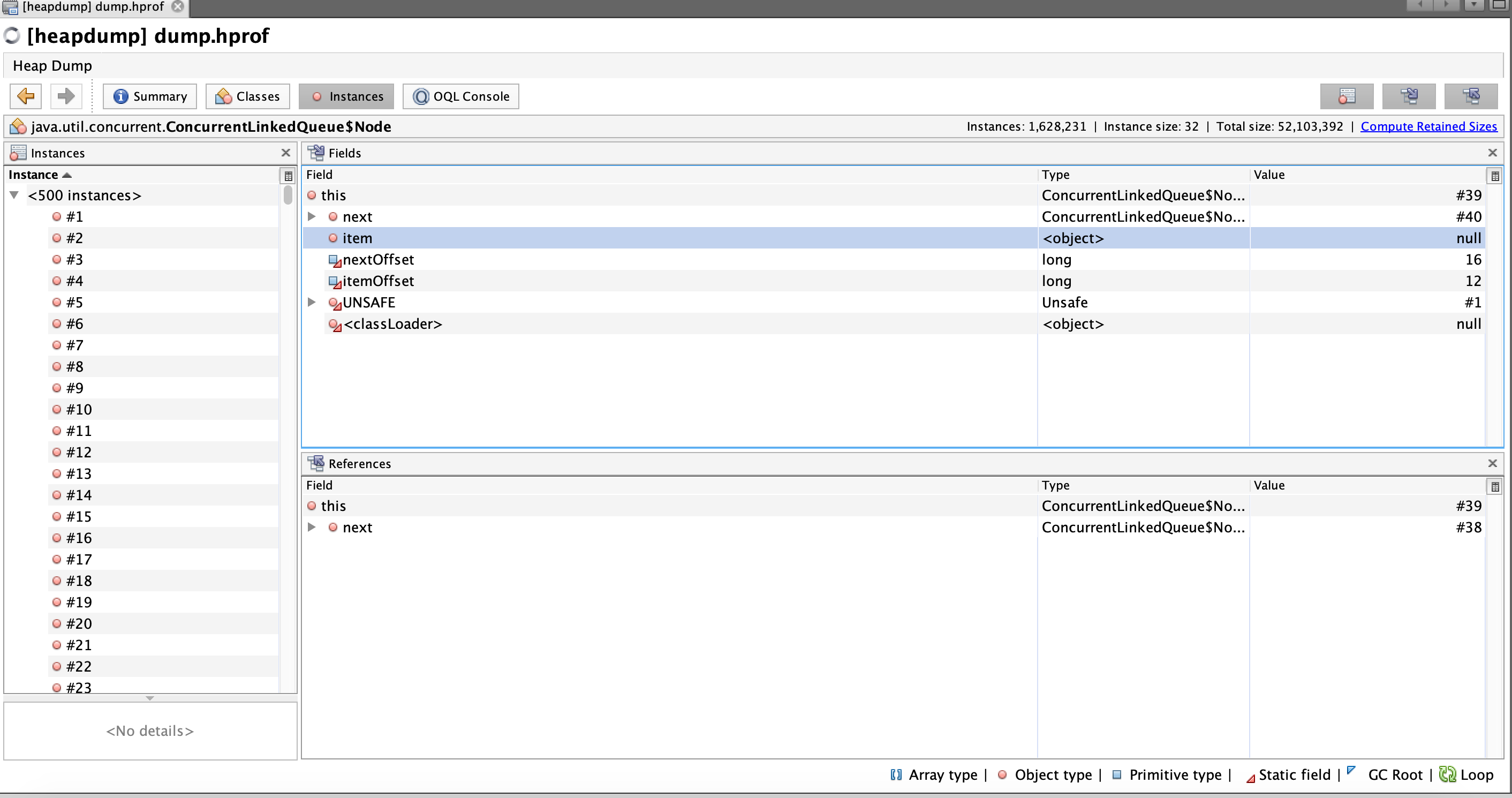
Task: Toggle the Instances panel toolbar icon
Action: click(1347, 96)
